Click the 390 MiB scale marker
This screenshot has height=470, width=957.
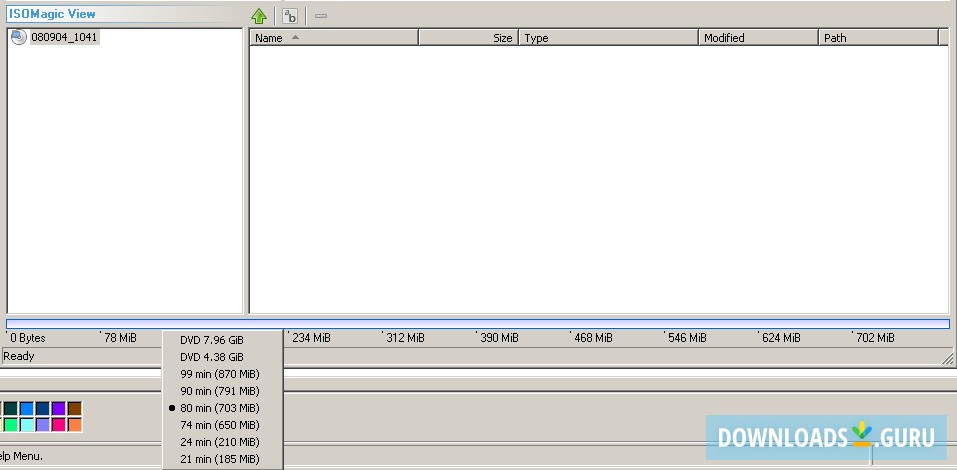click(499, 338)
